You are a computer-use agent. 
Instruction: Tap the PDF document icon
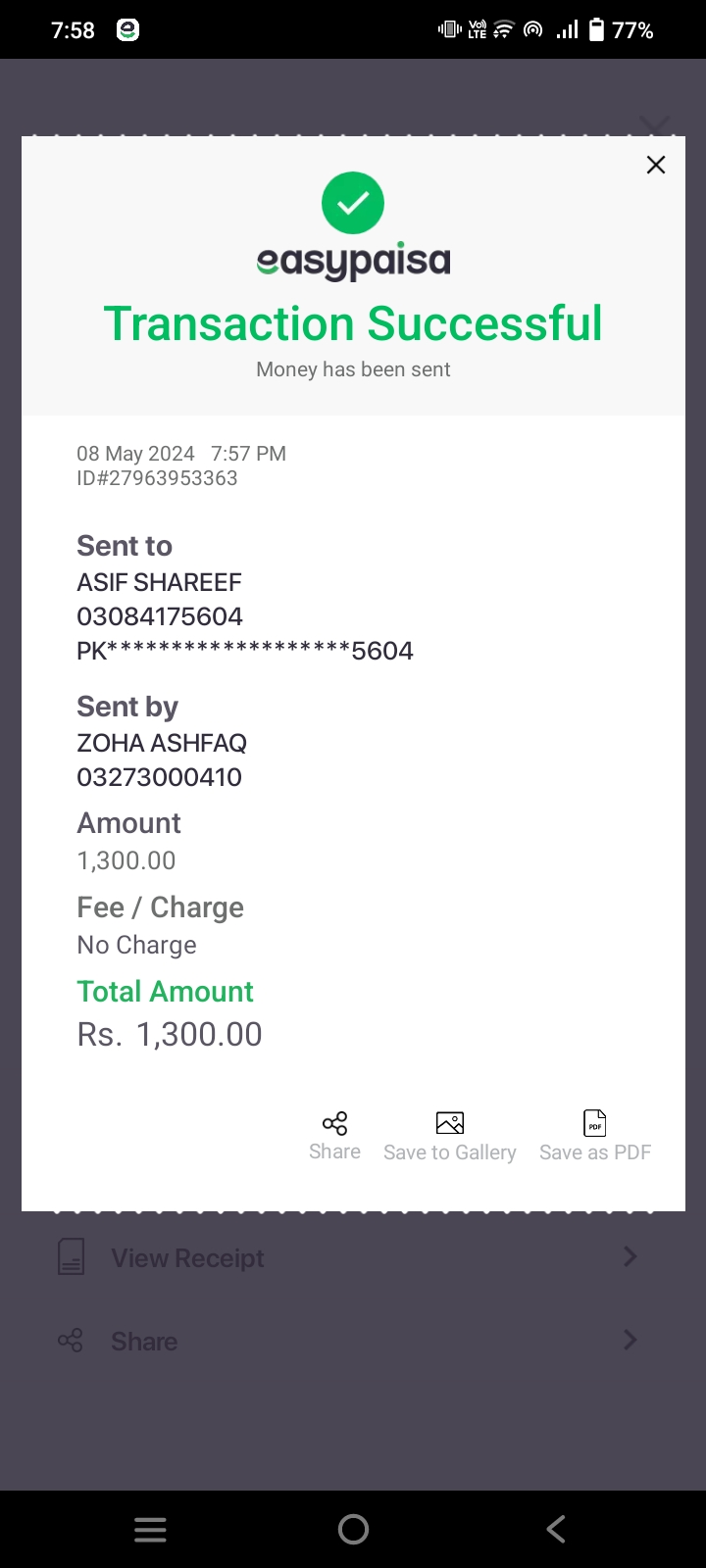[595, 1123]
